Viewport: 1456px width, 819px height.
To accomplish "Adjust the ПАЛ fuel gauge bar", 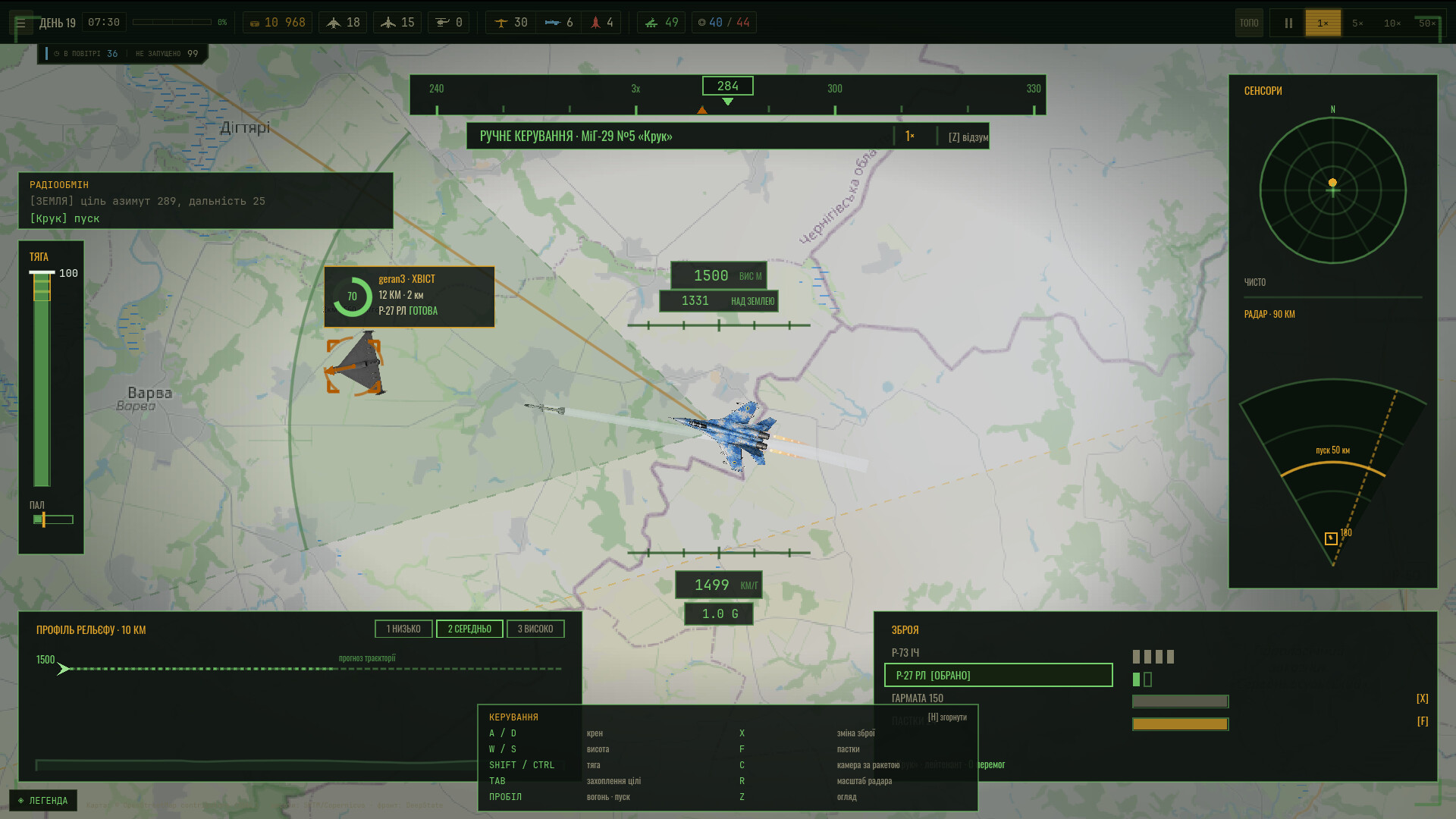I will click(53, 519).
